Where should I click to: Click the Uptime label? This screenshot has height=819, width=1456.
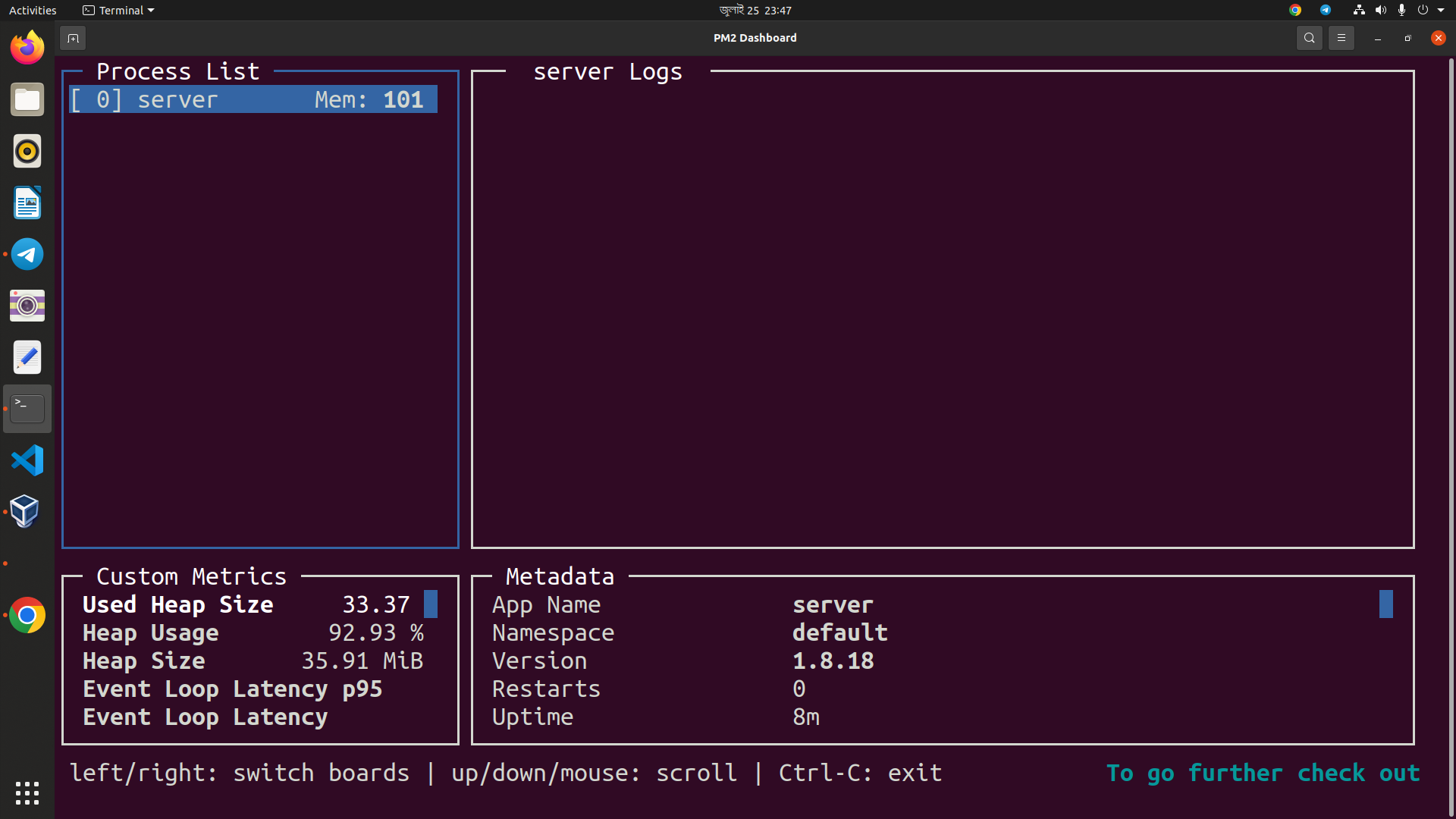coord(532,717)
